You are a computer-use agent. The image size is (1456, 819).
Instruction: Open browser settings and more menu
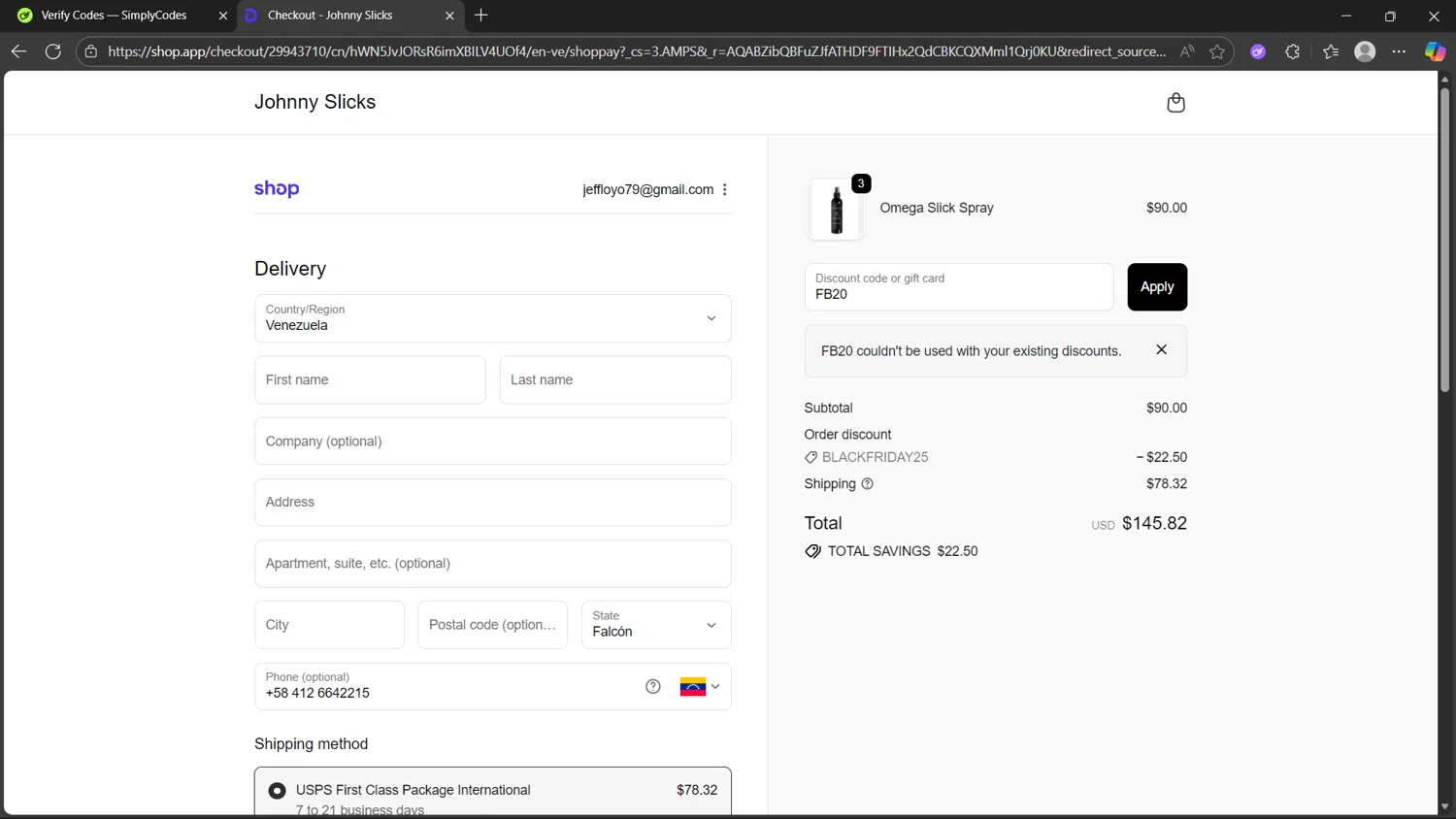[x=1399, y=51]
